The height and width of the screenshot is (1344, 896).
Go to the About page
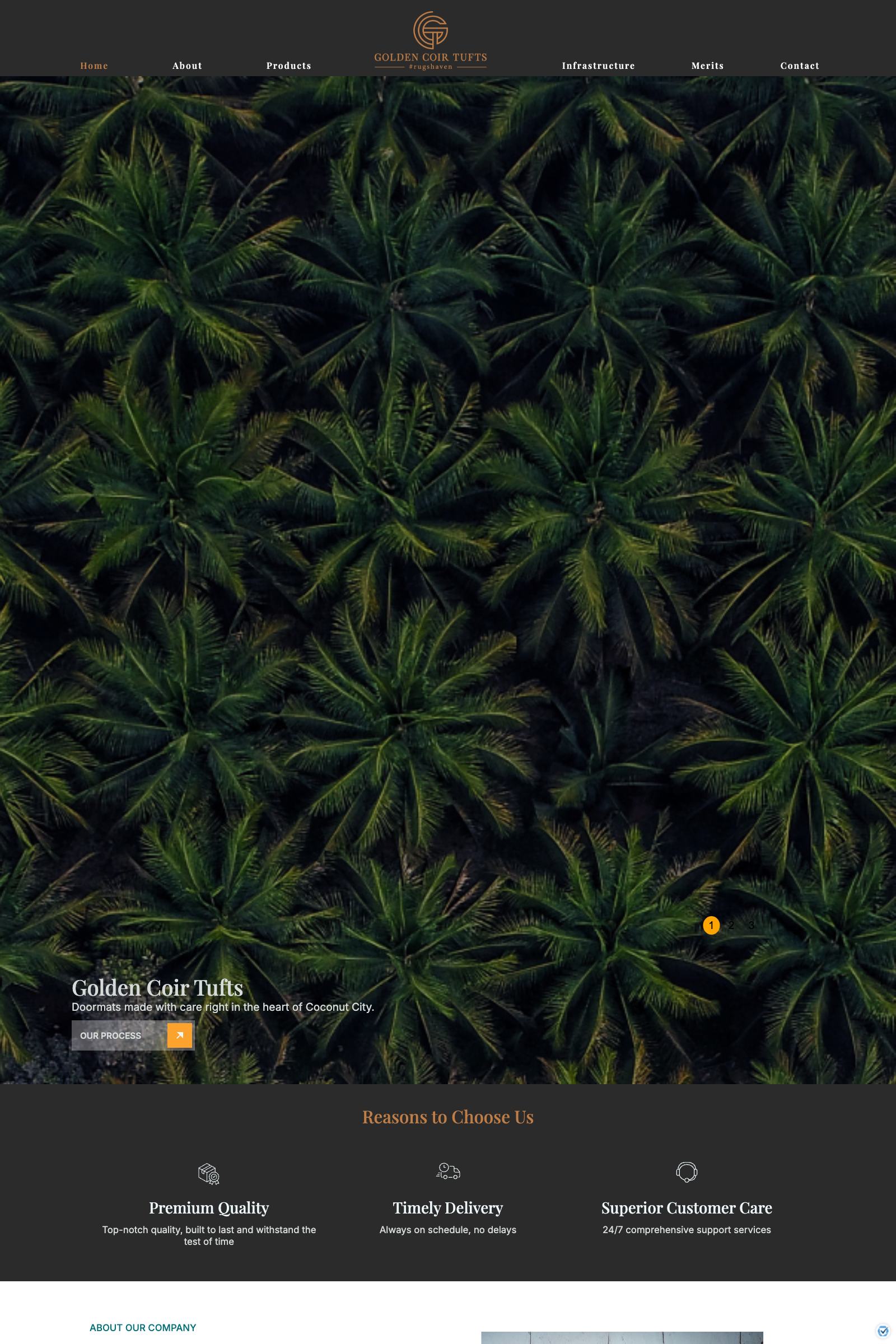click(188, 66)
